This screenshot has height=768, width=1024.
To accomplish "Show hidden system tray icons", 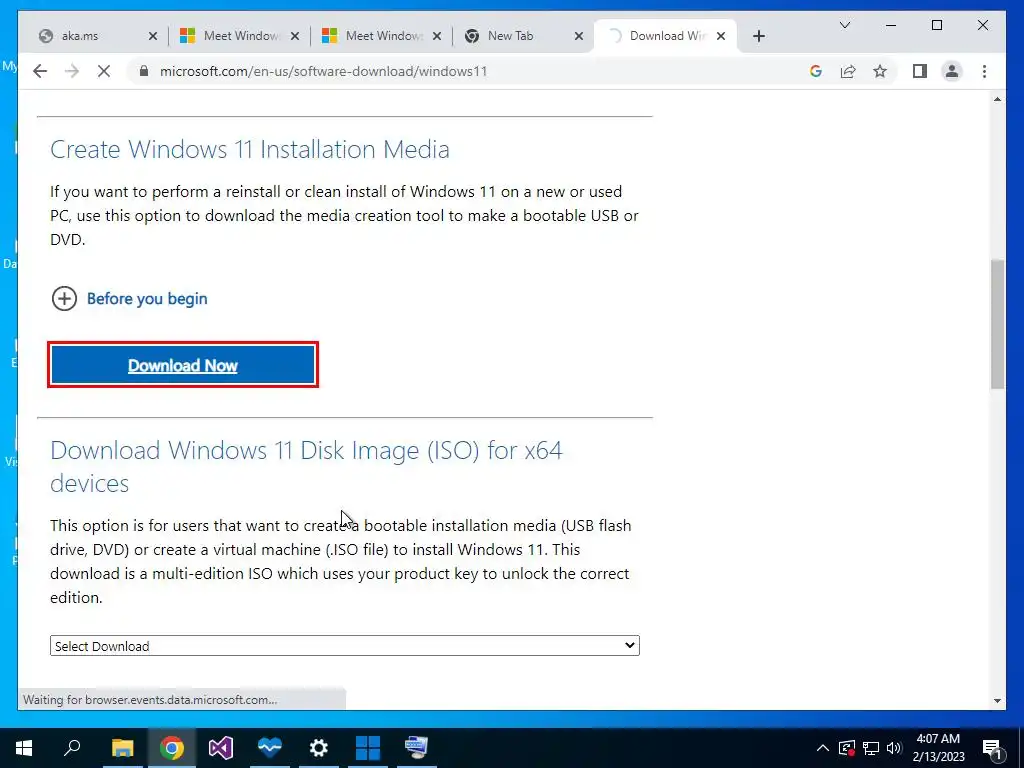I will 823,748.
